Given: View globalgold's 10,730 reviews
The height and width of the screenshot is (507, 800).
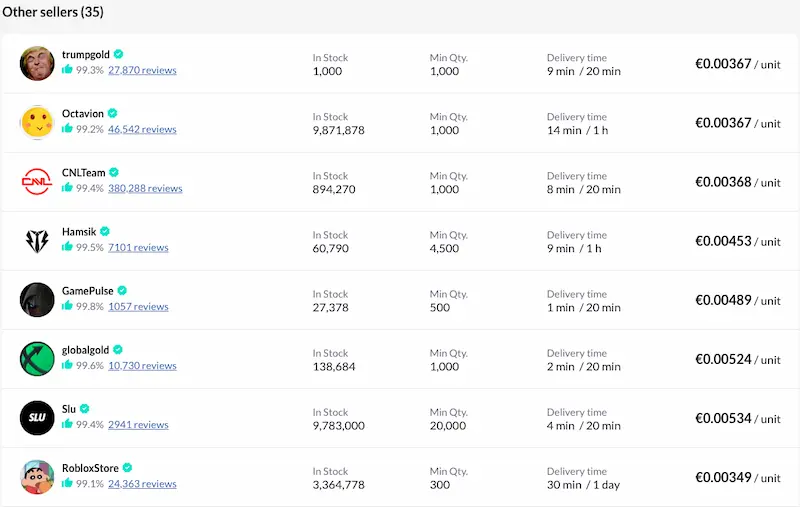Looking at the screenshot, I should point(142,366).
